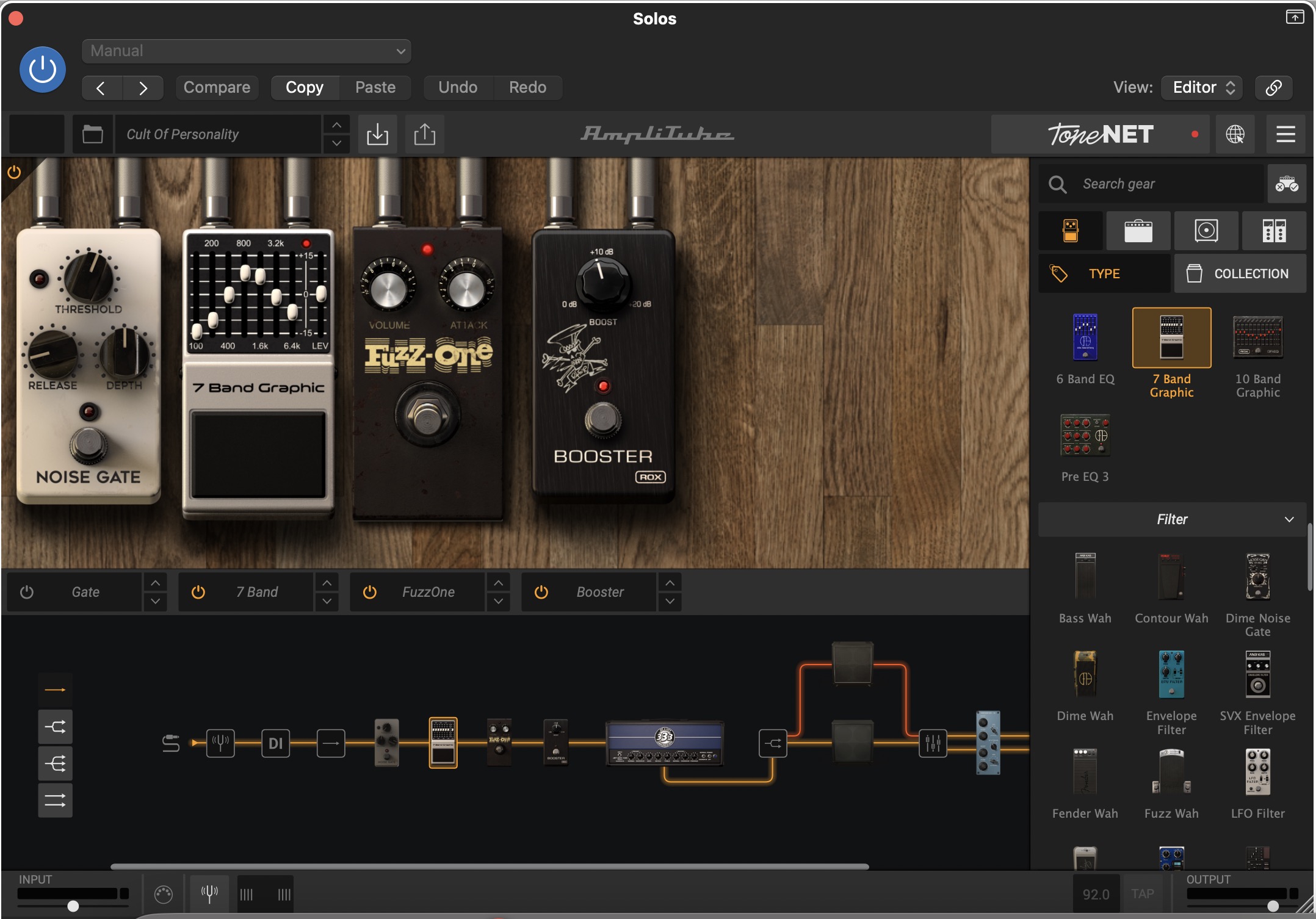Click the link chain icon

(1274, 88)
